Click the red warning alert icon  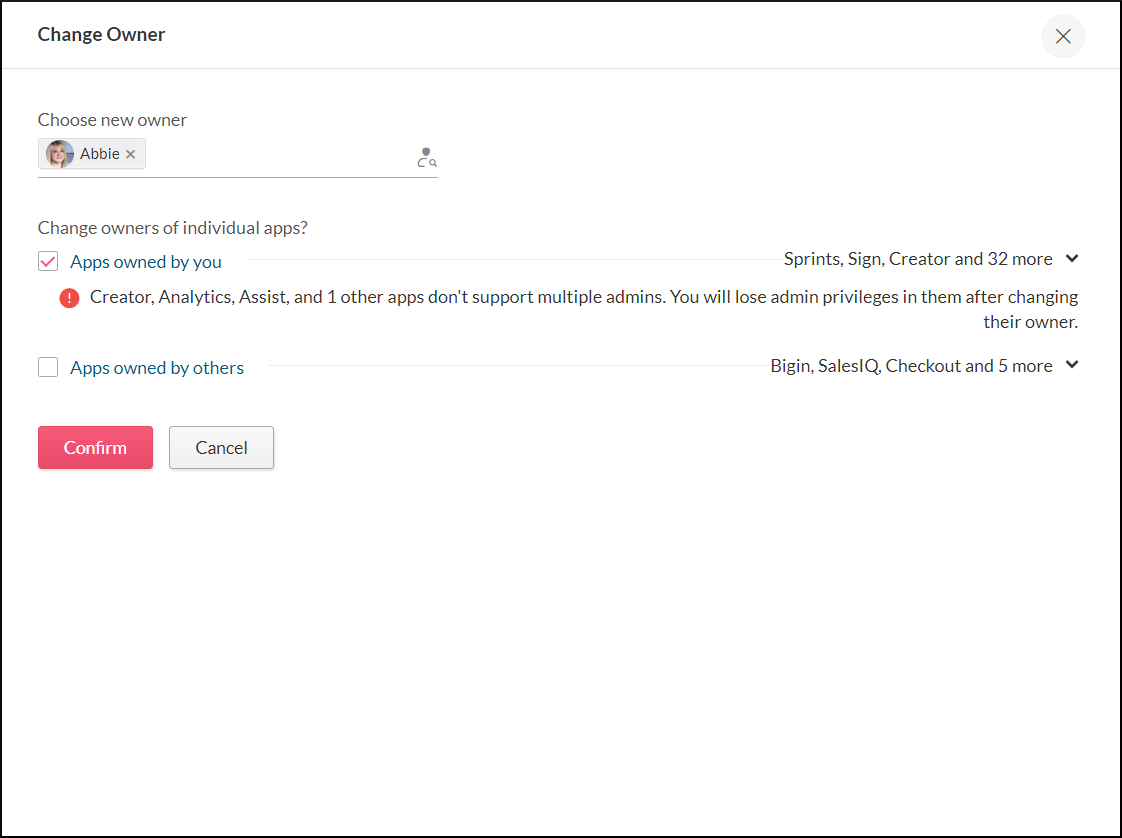[x=69, y=298]
